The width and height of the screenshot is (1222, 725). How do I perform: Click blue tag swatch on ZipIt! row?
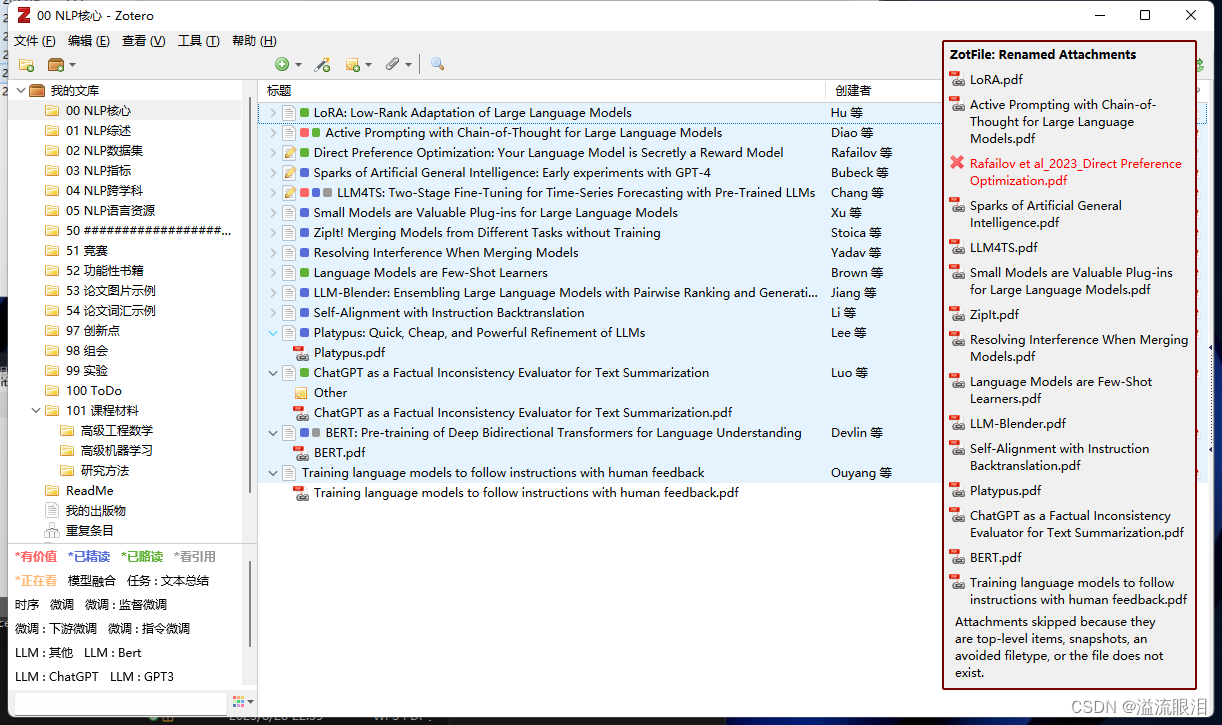pos(304,233)
